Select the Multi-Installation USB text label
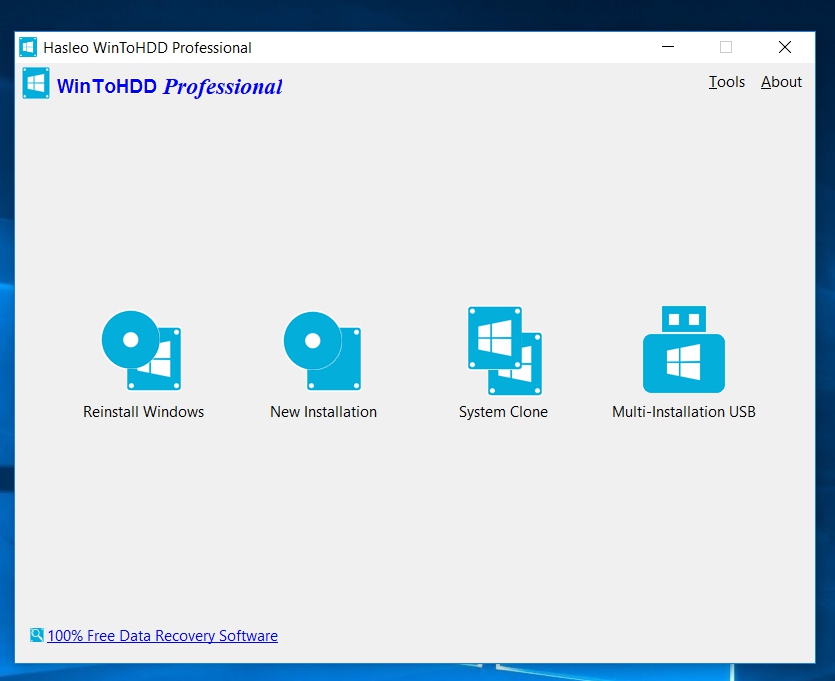 click(684, 412)
